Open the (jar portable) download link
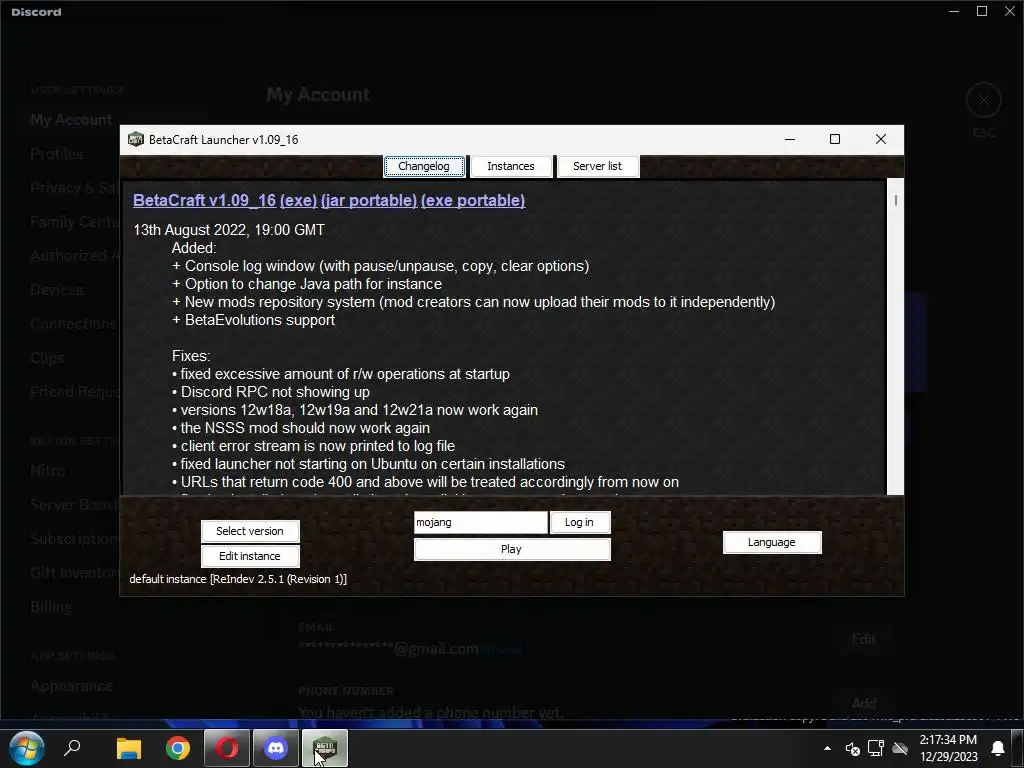Image resolution: width=1024 pixels, height=768 pixels. 369,200
